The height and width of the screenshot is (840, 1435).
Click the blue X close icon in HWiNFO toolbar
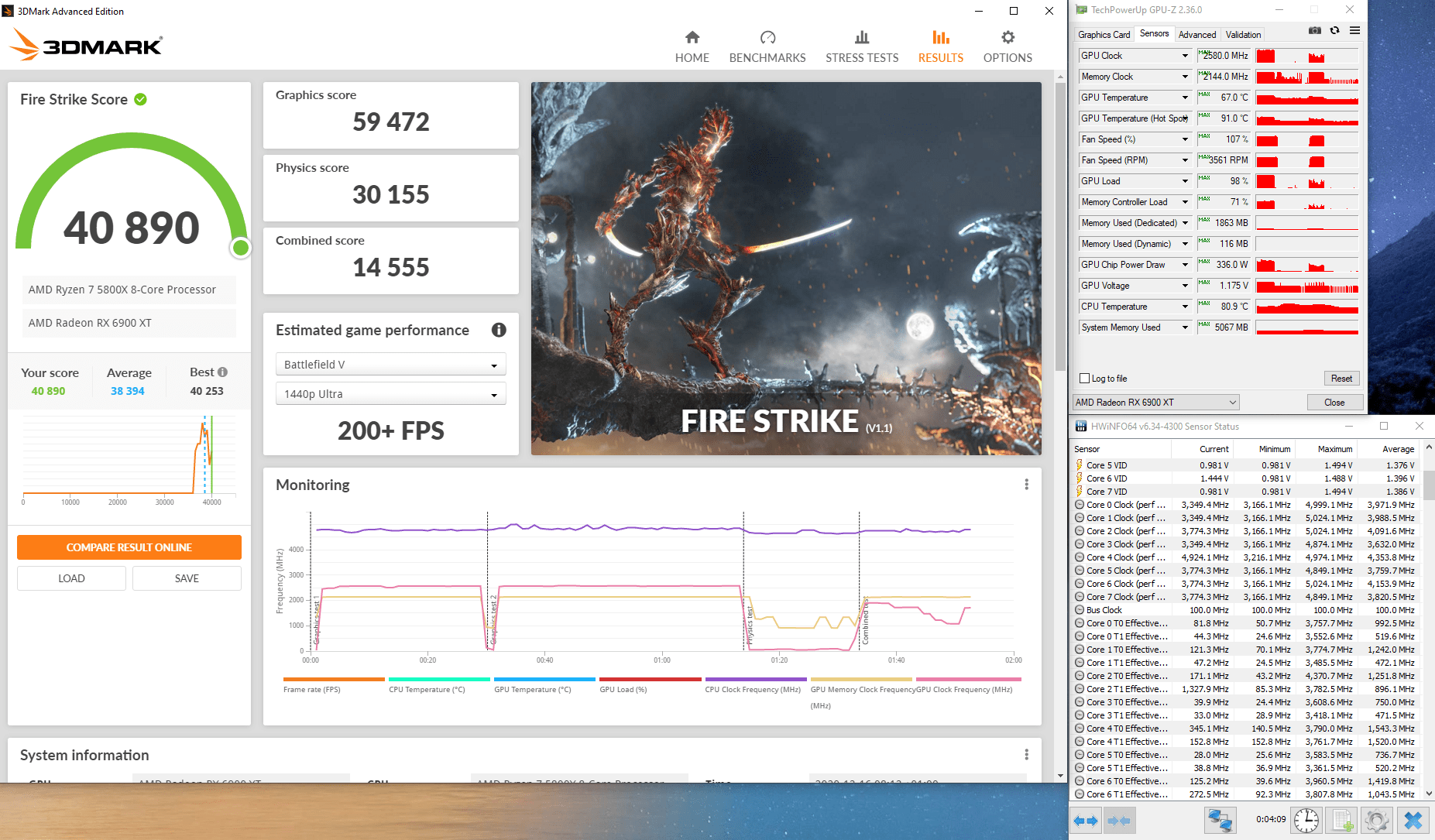tap(1413, 821)
